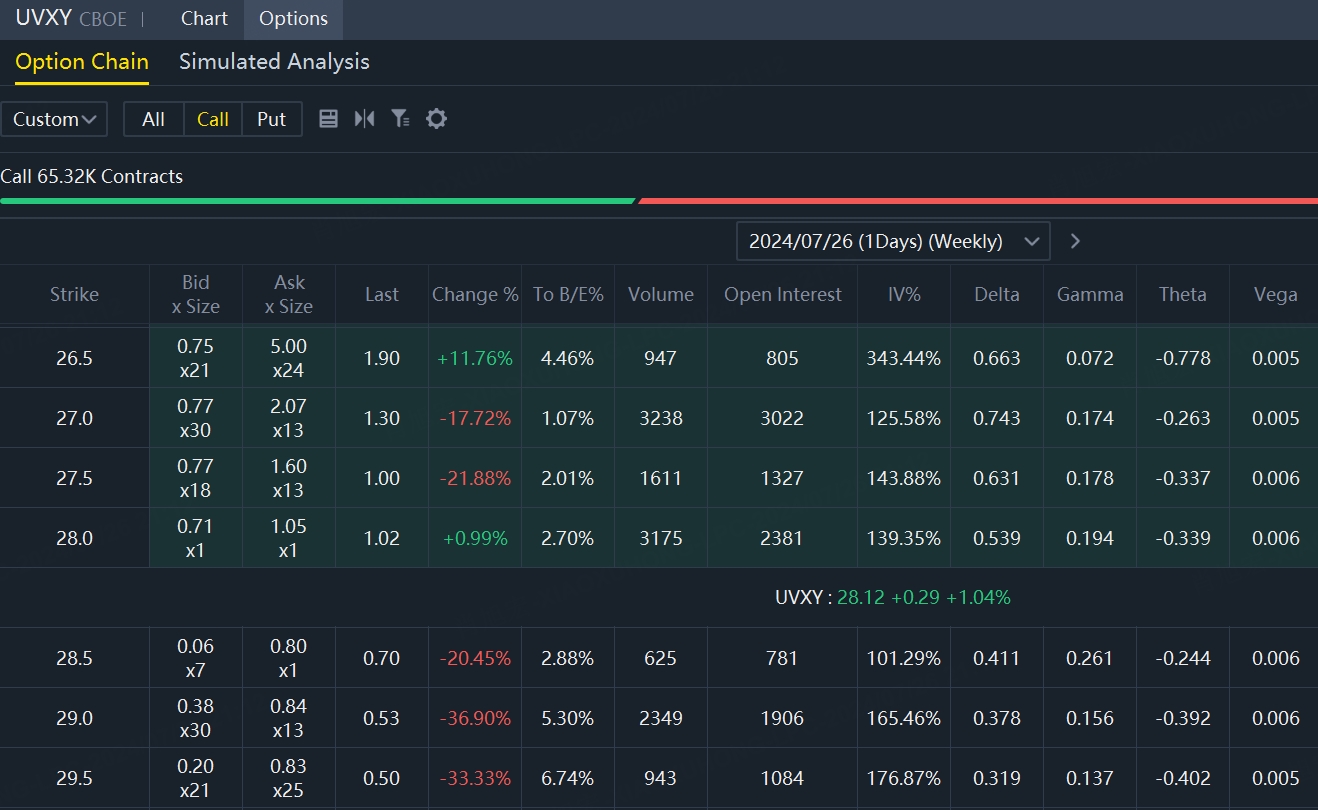Show Call options only
Image resolution: width=1318 pixels, height=810 pixels.
click(213, 119)
